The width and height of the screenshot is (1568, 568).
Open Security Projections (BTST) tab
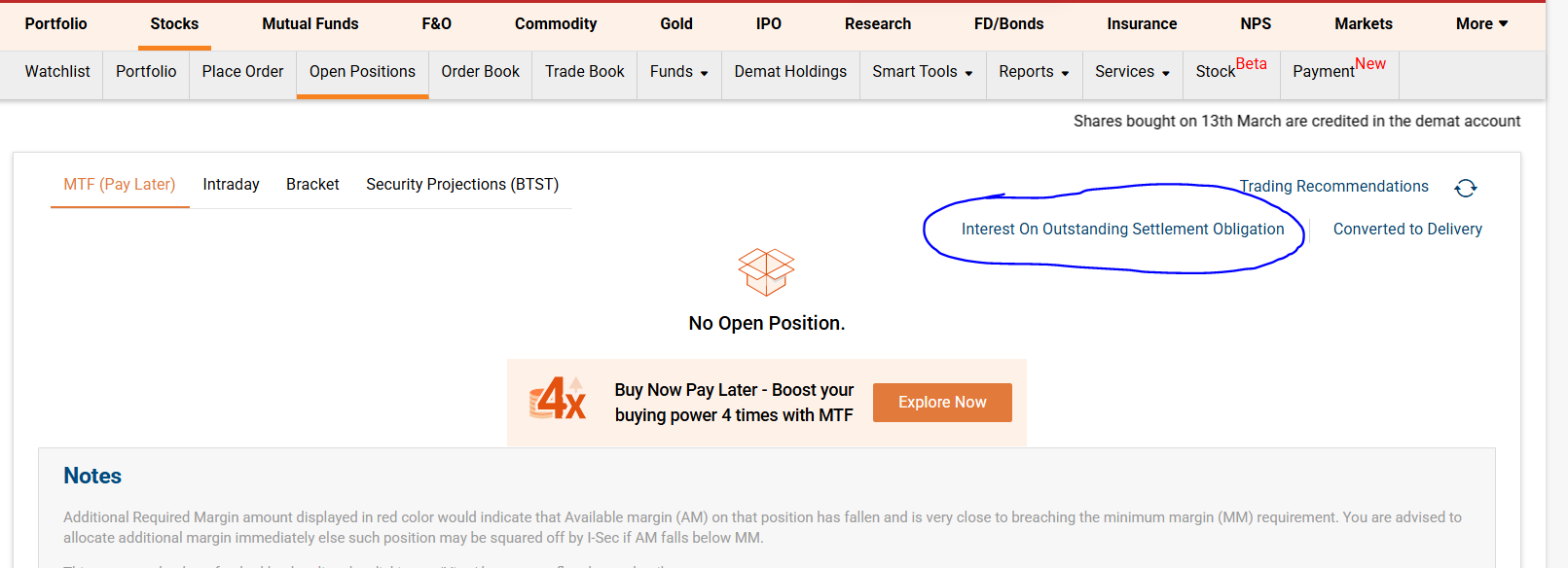pyautogui.click(x=462, y=185)
